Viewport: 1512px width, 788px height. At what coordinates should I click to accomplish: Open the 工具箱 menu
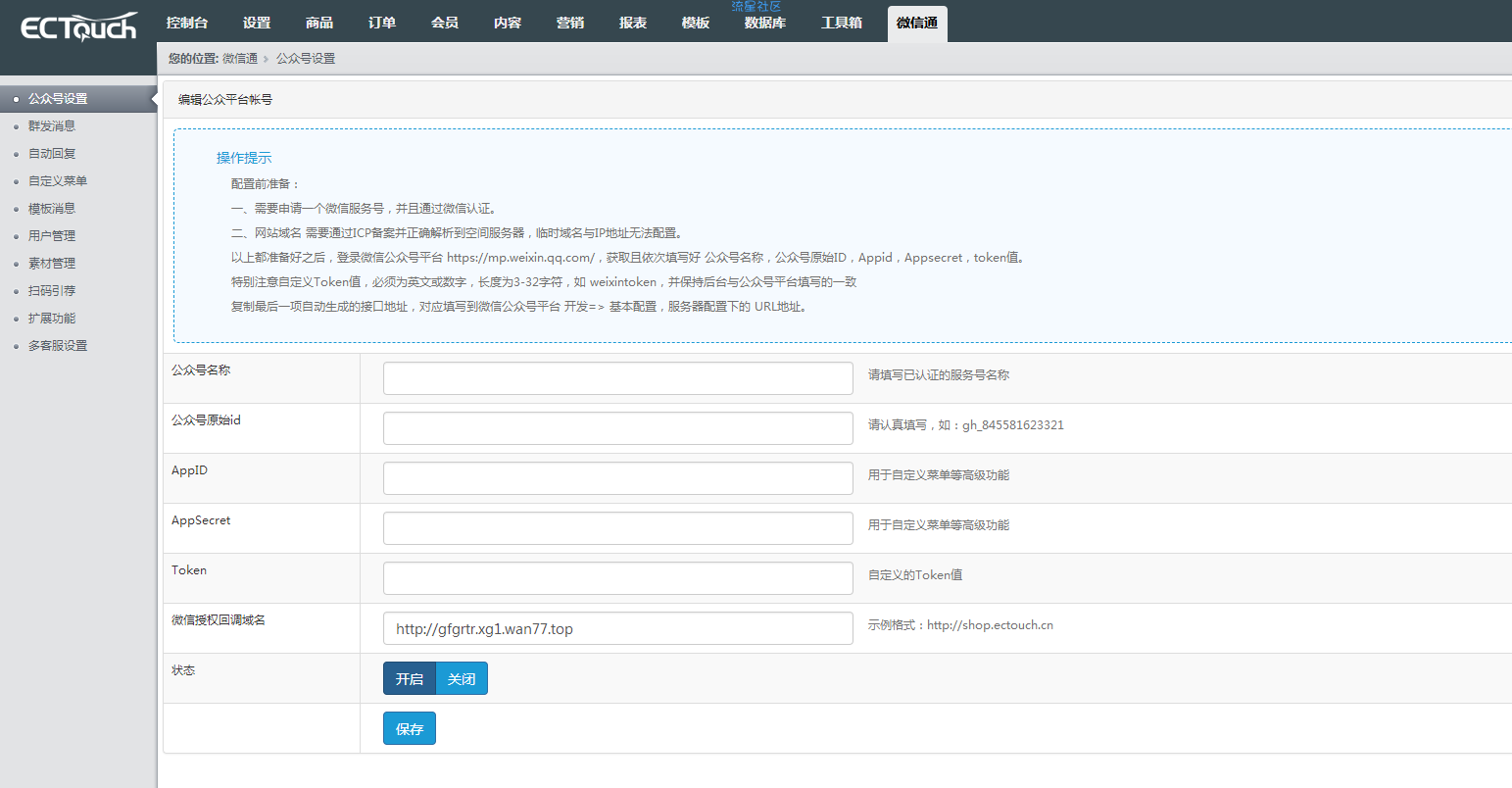842,23
